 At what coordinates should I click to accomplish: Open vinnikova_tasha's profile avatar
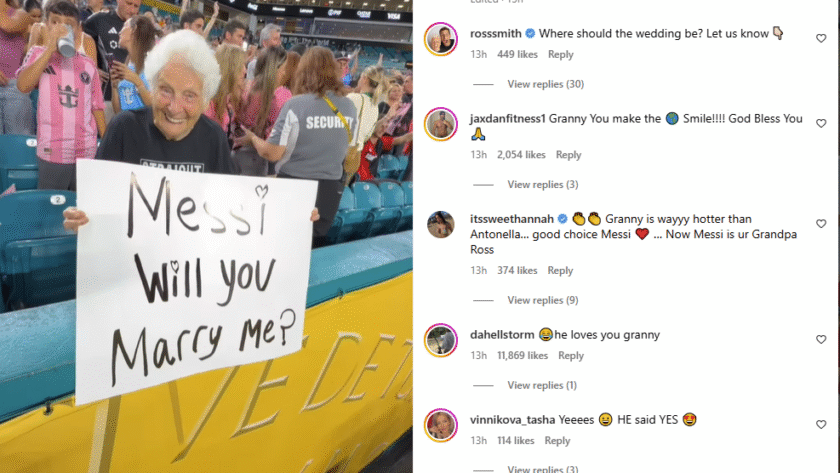pyautogui.click(x=441, y=425)
